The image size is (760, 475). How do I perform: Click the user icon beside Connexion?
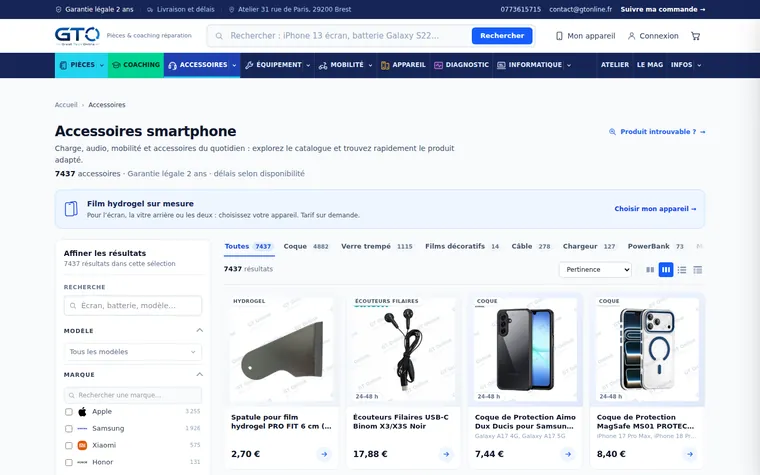tap(632, 36)
